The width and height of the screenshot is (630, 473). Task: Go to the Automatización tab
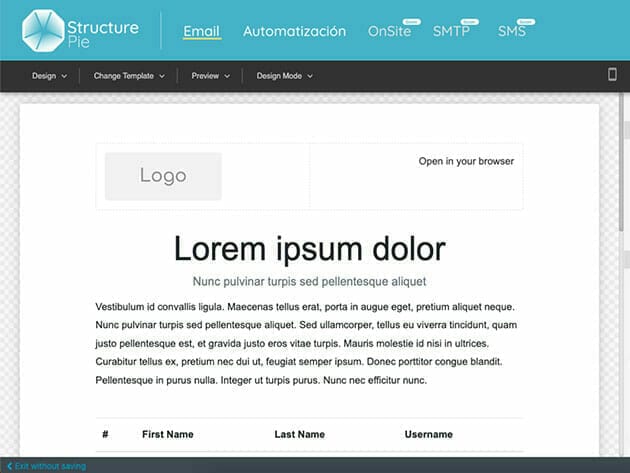(294, 31)
